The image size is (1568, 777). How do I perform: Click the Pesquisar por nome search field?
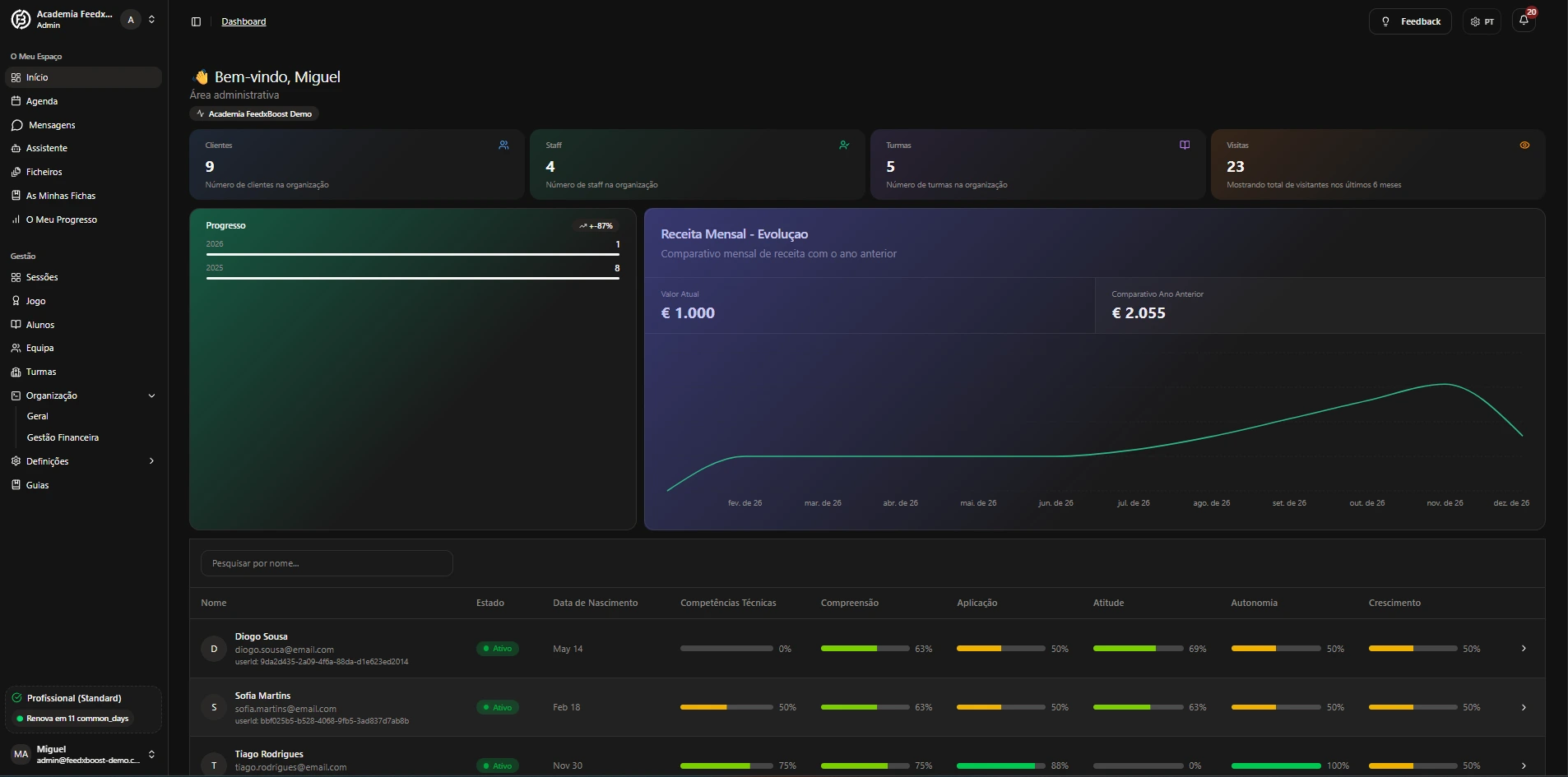326,563
